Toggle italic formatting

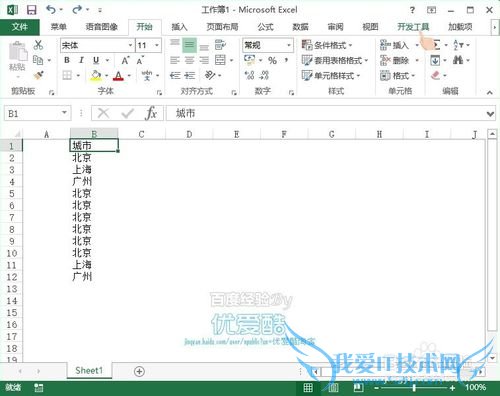[x=81, y=60]
